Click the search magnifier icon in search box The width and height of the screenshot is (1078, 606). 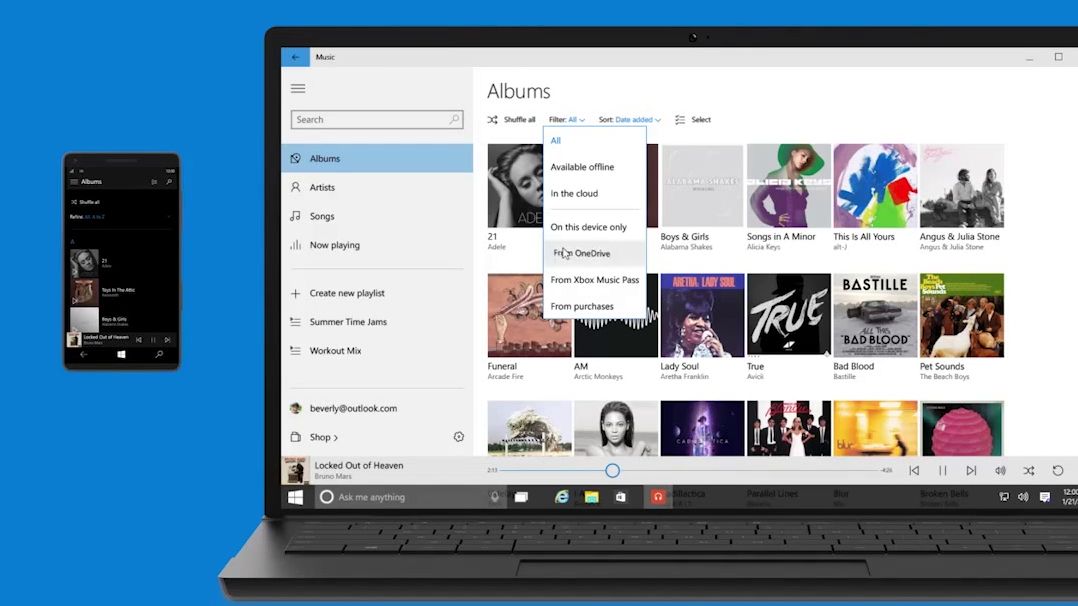point(454,120)
